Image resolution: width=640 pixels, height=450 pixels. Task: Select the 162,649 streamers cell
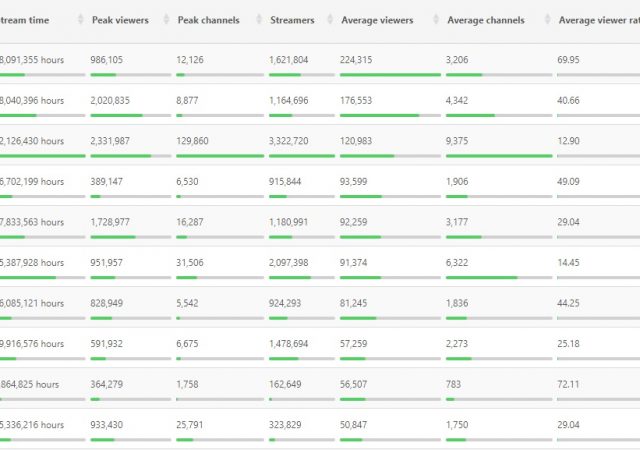(x=289, y=384)
